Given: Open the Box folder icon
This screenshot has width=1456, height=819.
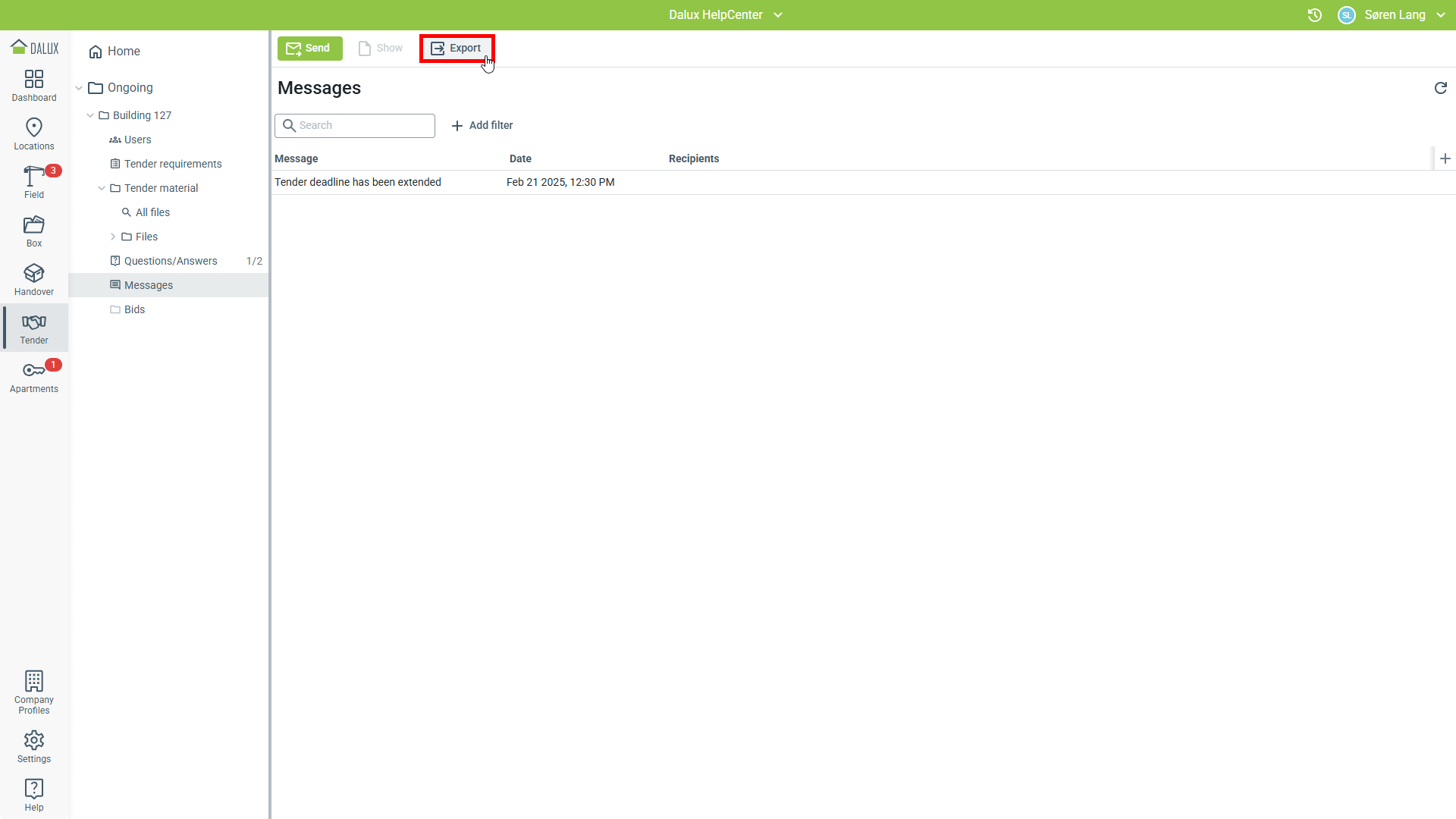Looking at the screenshot, I should [x=33, y=225].
